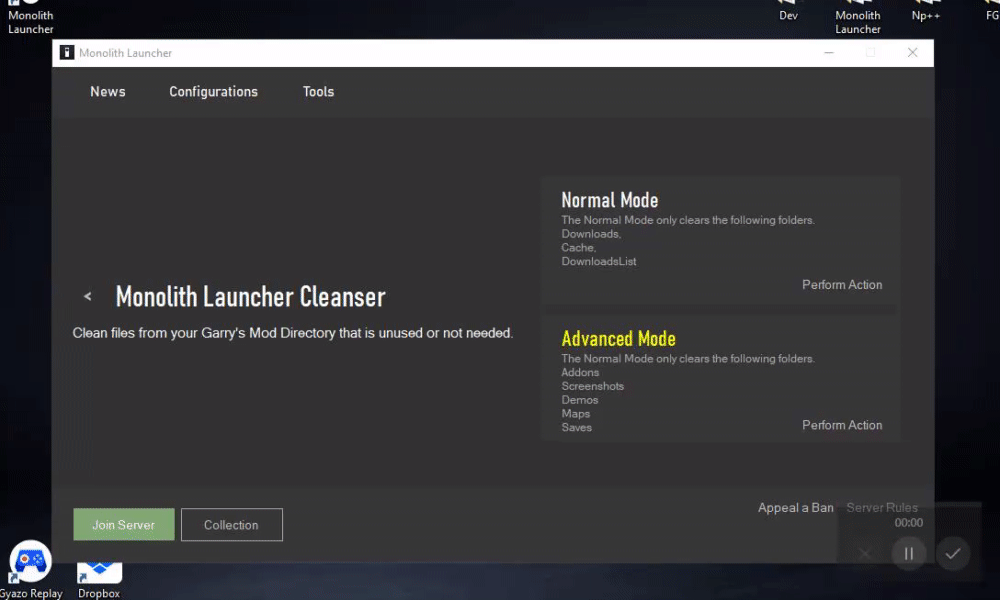The height and width of the screenshot is (600, 1000).
Task: Select Monolith Launcher shortcut beside Dev
Action: click(x=858, y=15)
